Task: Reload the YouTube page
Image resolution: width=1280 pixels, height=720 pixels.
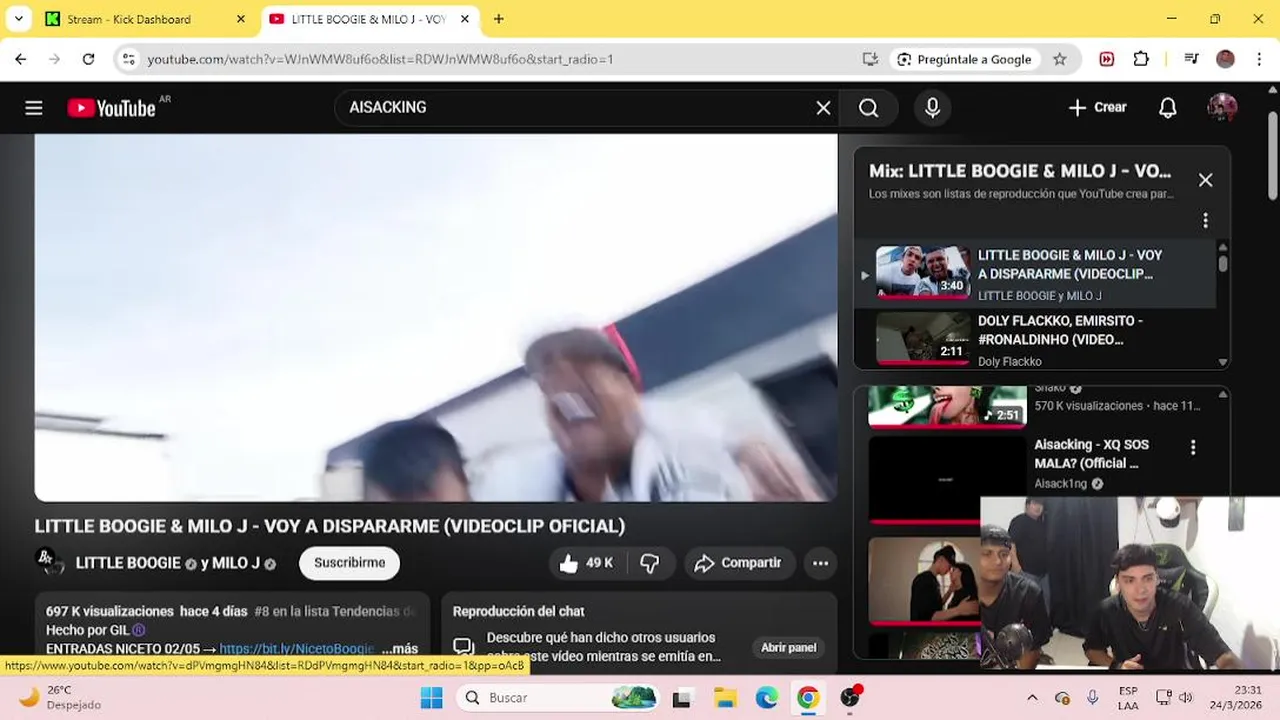Action: click(88, 59)
